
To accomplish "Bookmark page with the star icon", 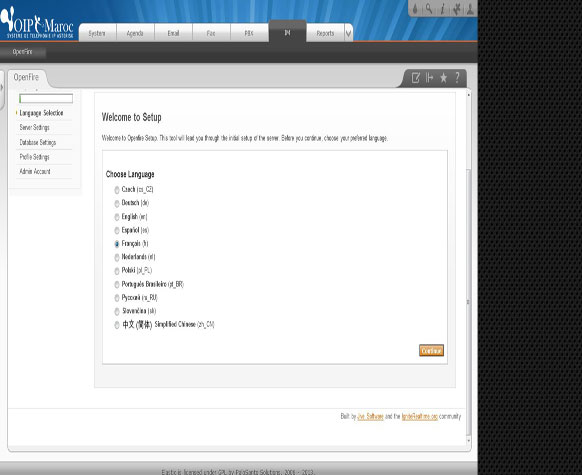I will click(x=443, y=78).
